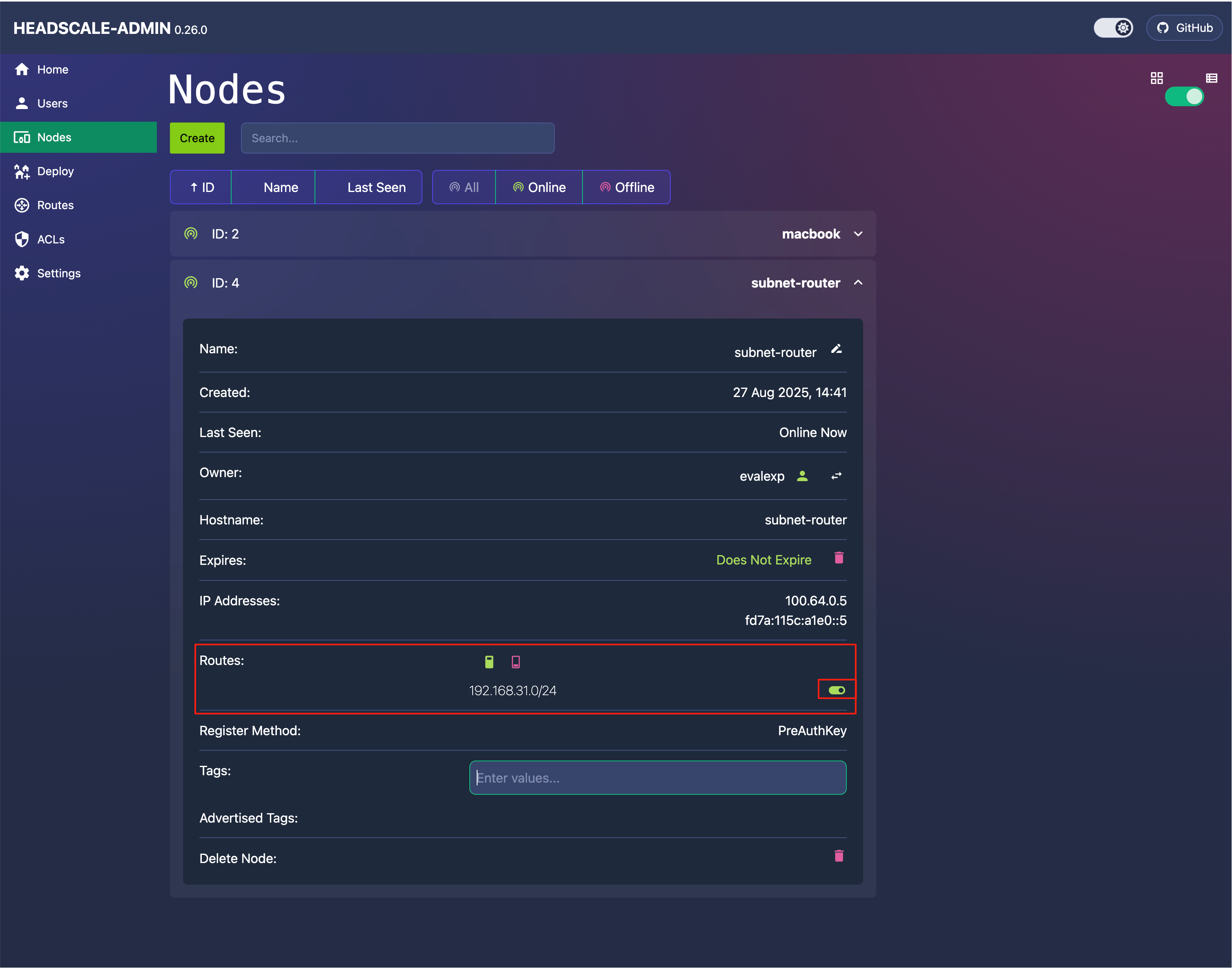
Task: Filter nodes by Offline status
Action: click(x=627, y=187)
